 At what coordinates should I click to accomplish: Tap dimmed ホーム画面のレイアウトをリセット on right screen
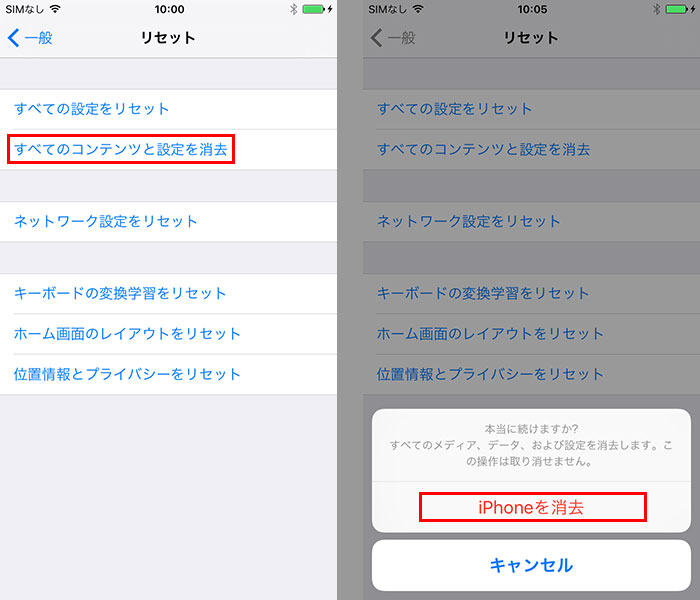coord(531,334)
